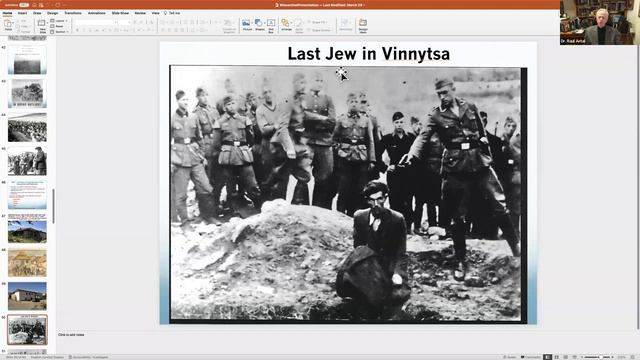This screenshot has height=360, width=640.
Task: Click the Save icon in title bar
Action: tap(34, 5)
